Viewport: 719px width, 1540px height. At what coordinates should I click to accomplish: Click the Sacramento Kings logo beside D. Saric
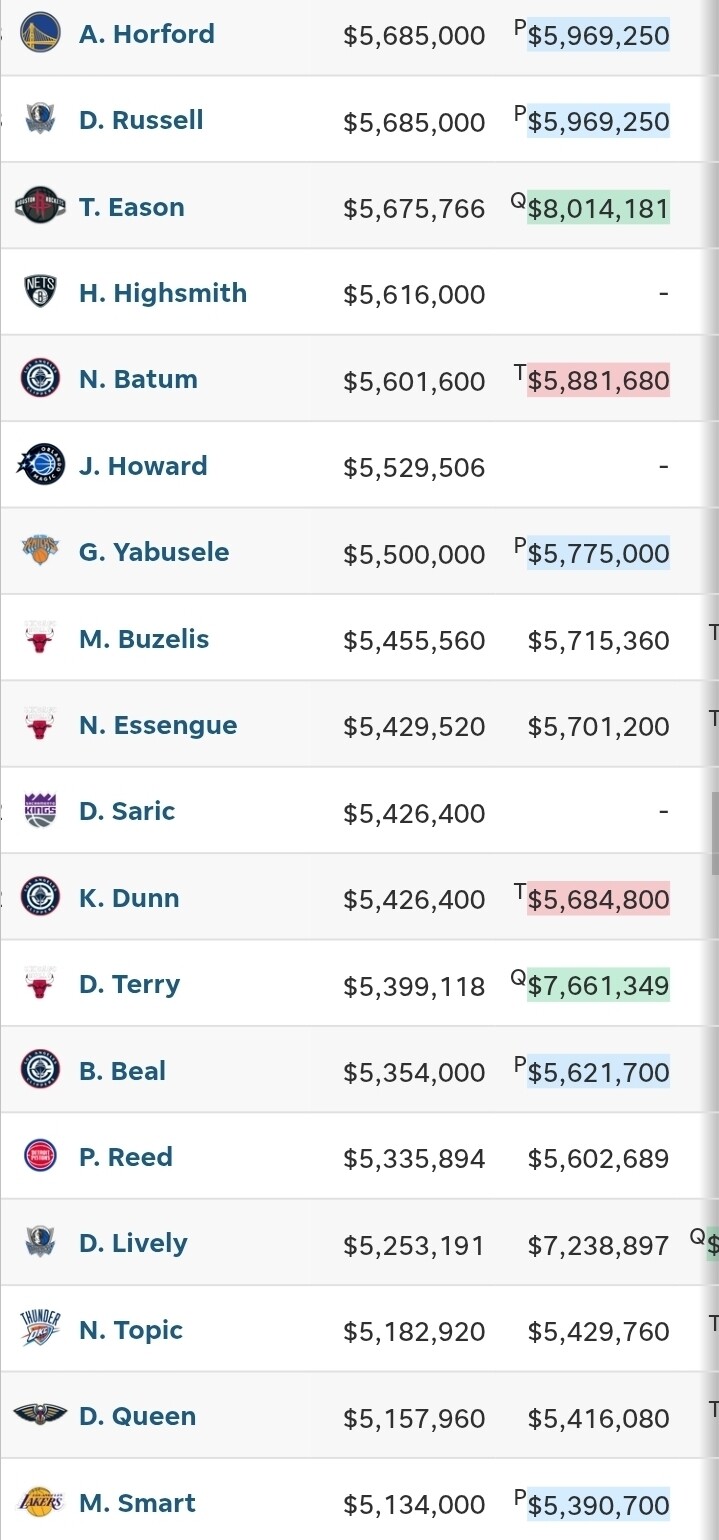coord(41,810)
